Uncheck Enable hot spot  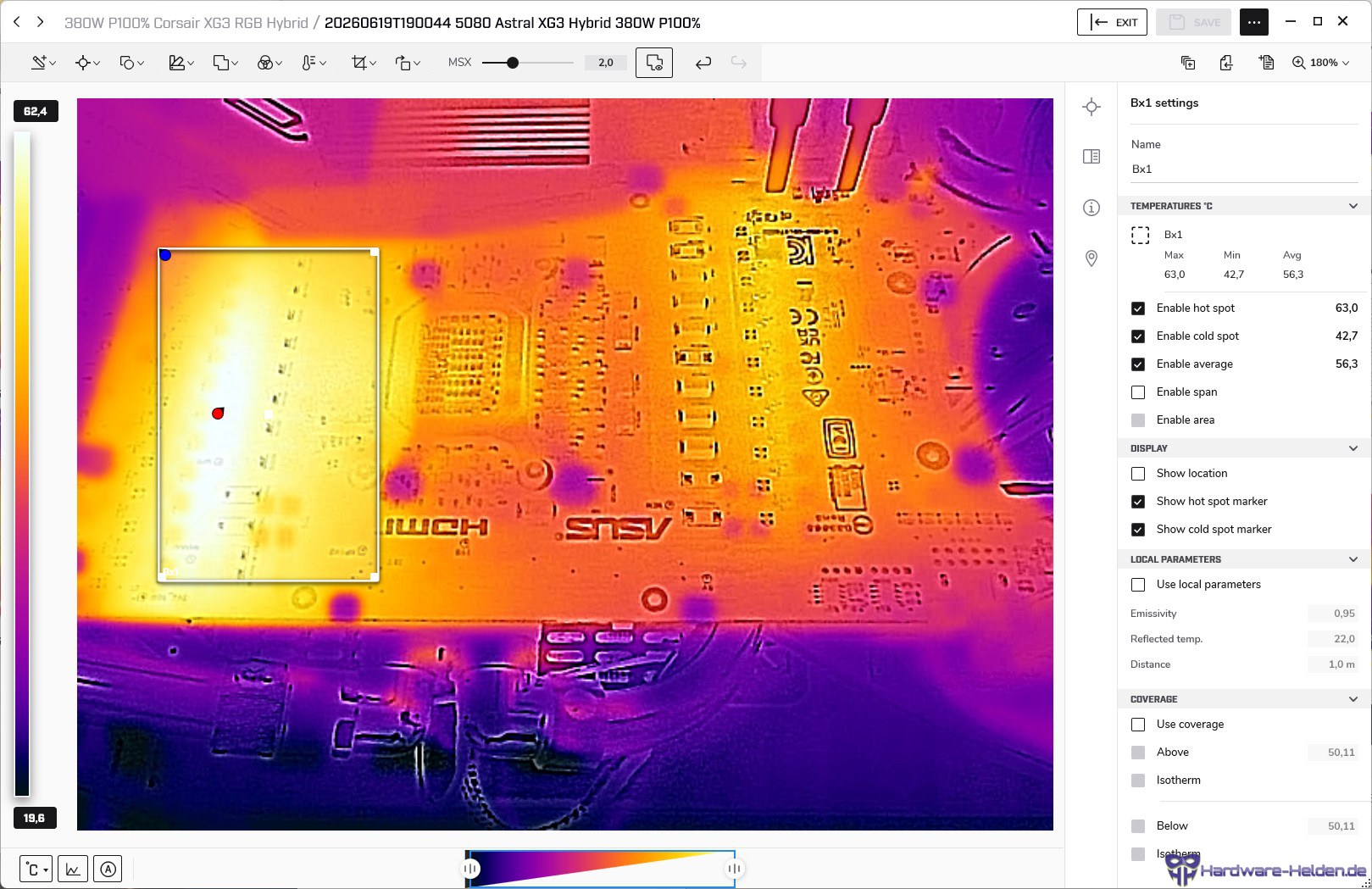click(1138, 308)
